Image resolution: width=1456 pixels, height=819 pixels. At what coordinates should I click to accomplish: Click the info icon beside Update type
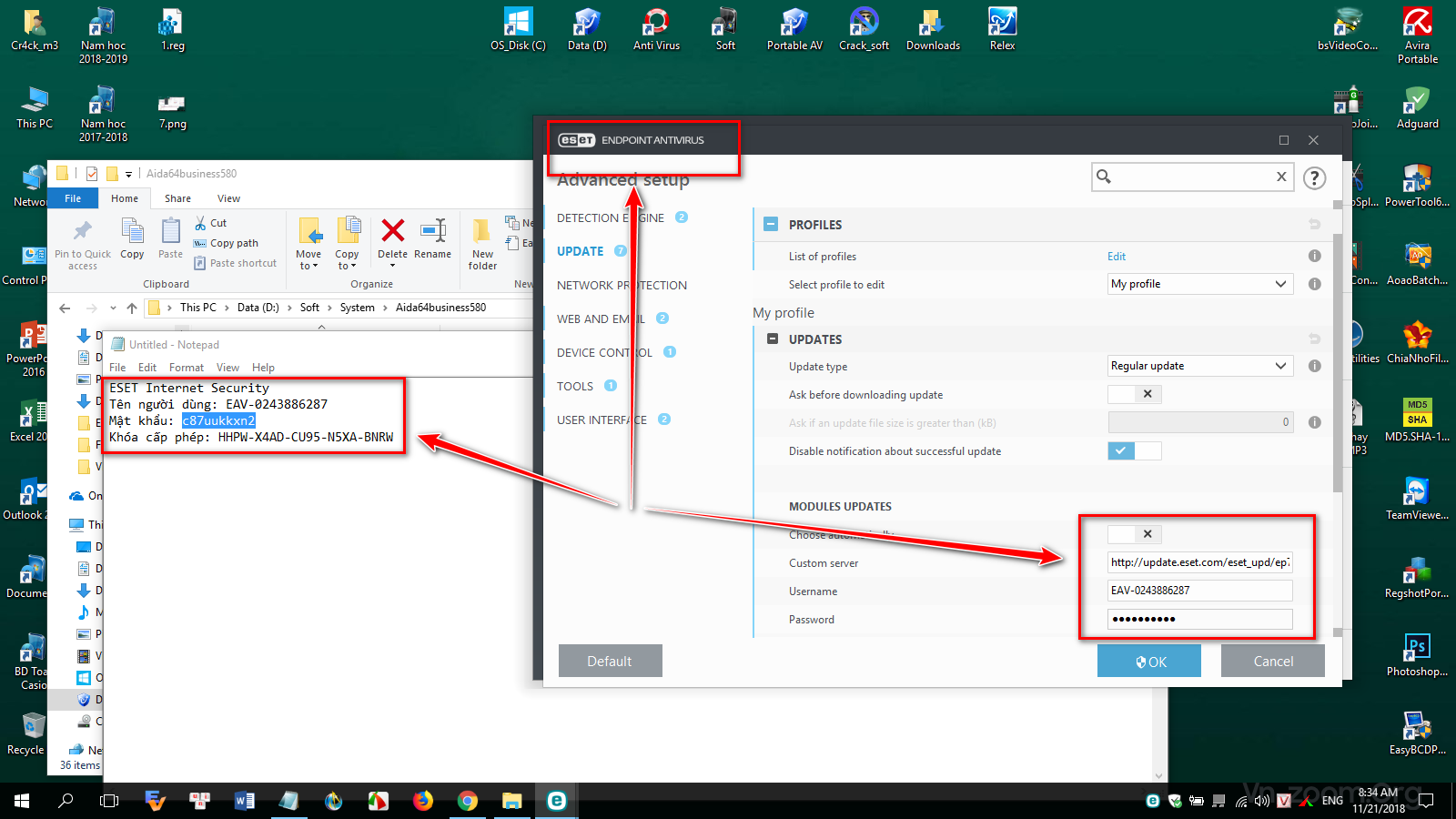tap(1314, 366)
